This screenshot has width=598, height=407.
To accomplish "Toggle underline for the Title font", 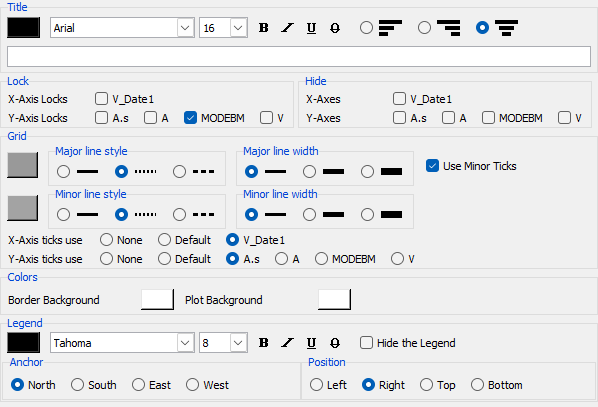I will 311,28.
